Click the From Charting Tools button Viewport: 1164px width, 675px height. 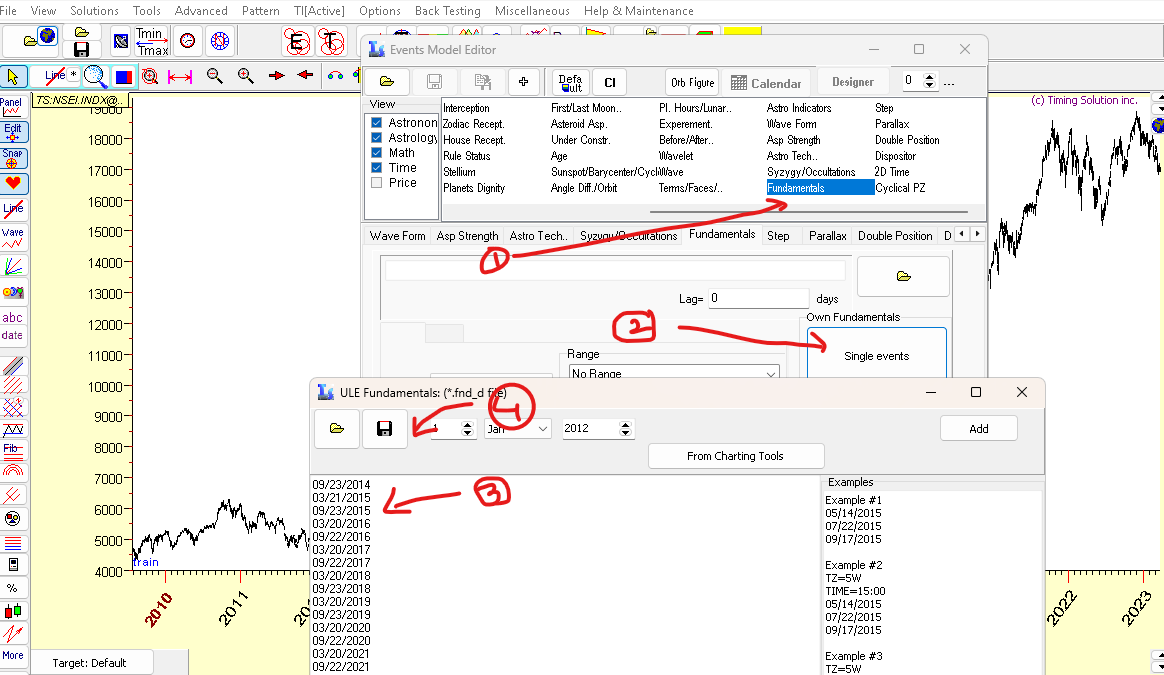pos(736,456)
